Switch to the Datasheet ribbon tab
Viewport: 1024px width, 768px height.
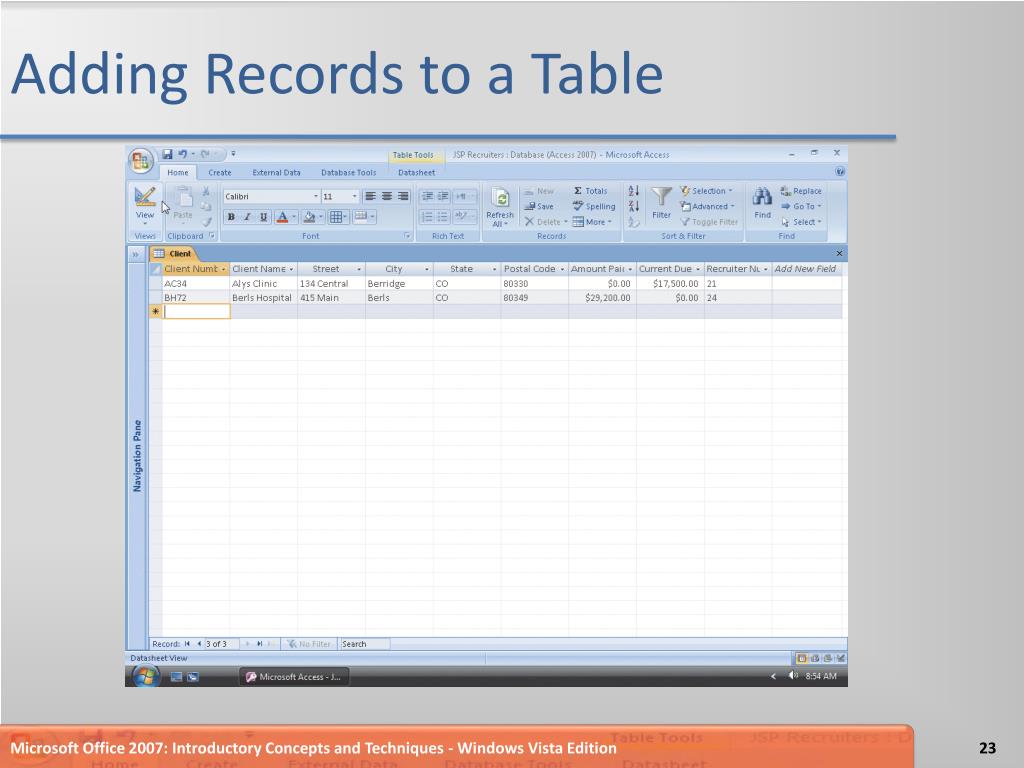point(417,172)
